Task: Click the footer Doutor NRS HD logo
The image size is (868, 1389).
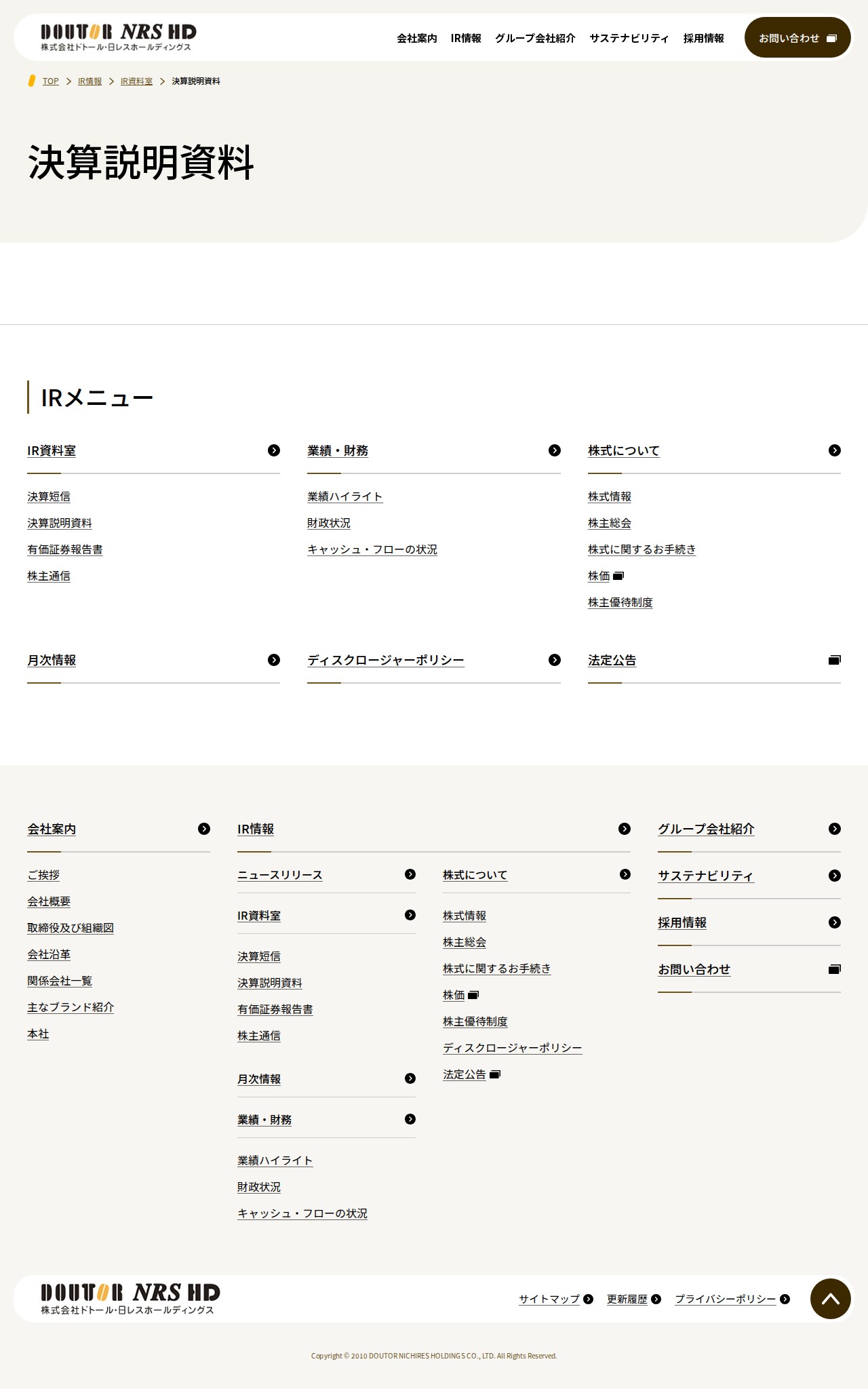Action: pos(130,1299)
